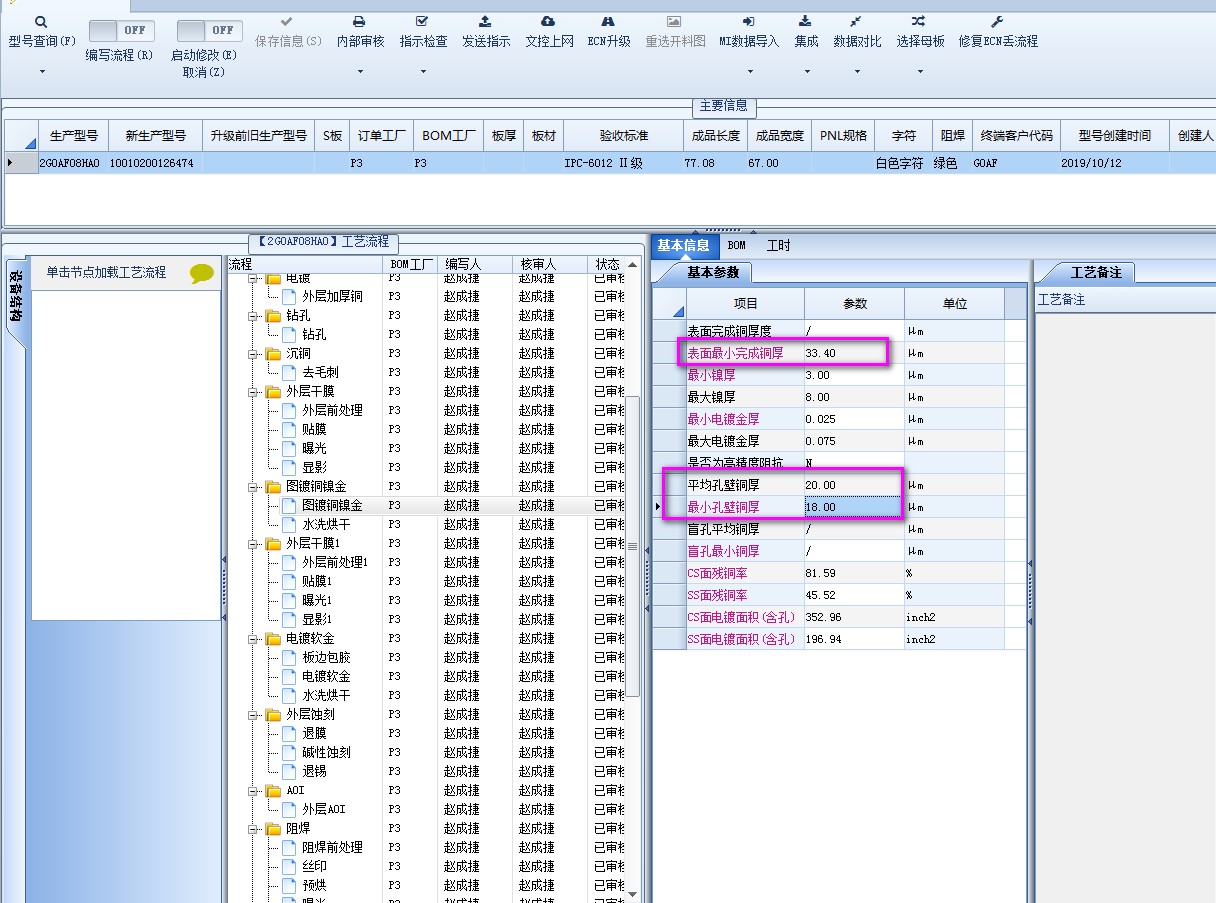
Task: Click the 文控上网 cloud upload icon
Action: (548, 21)
